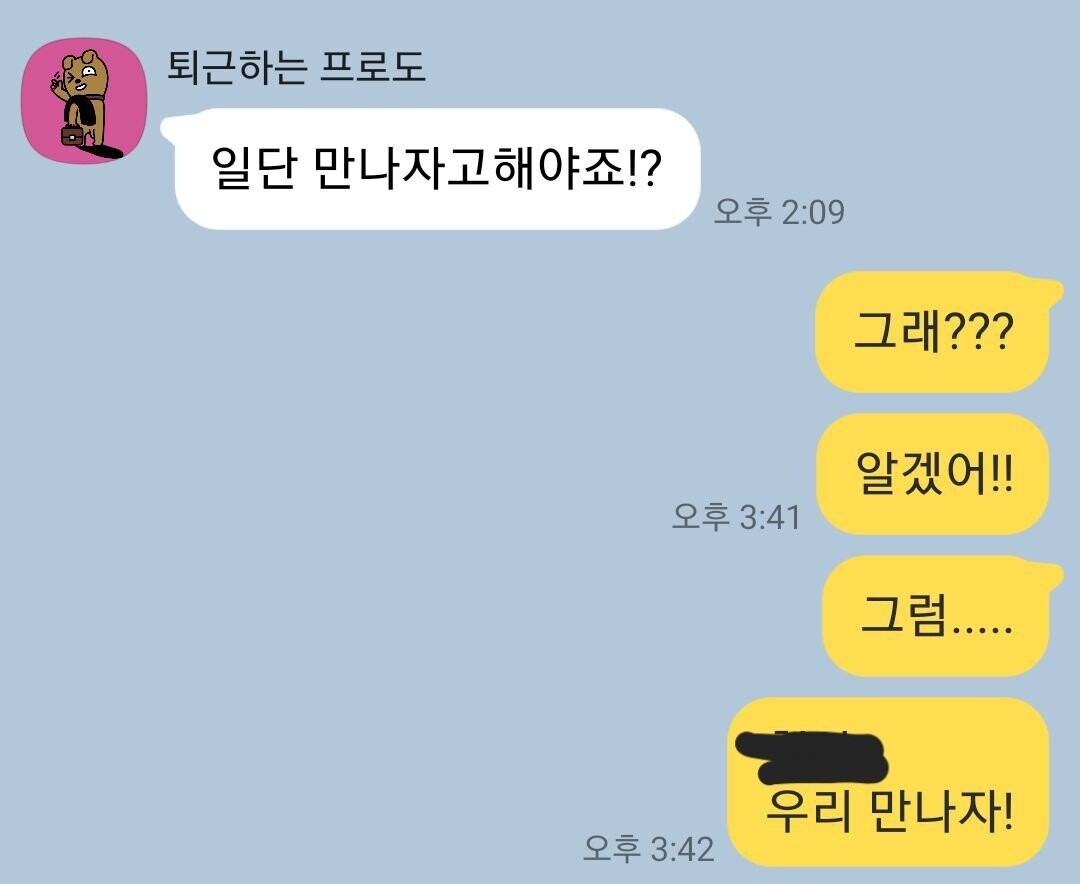Click Frodo's face in the avatar

tap(81, 73)
